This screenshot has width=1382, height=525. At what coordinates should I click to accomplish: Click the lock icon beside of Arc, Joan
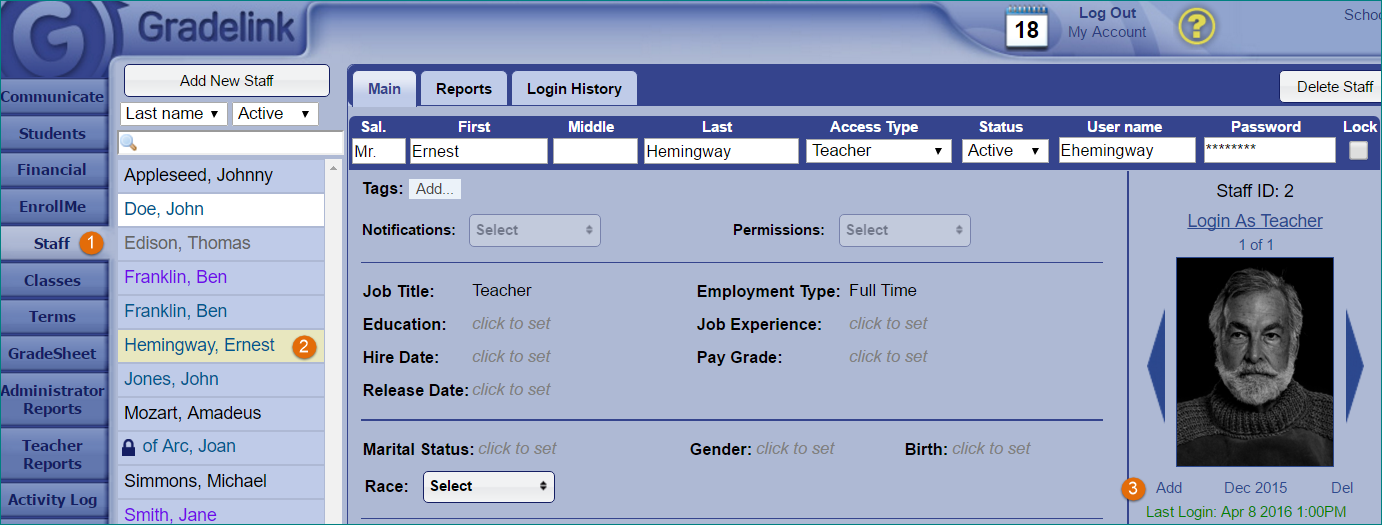[x=128, y=448]
